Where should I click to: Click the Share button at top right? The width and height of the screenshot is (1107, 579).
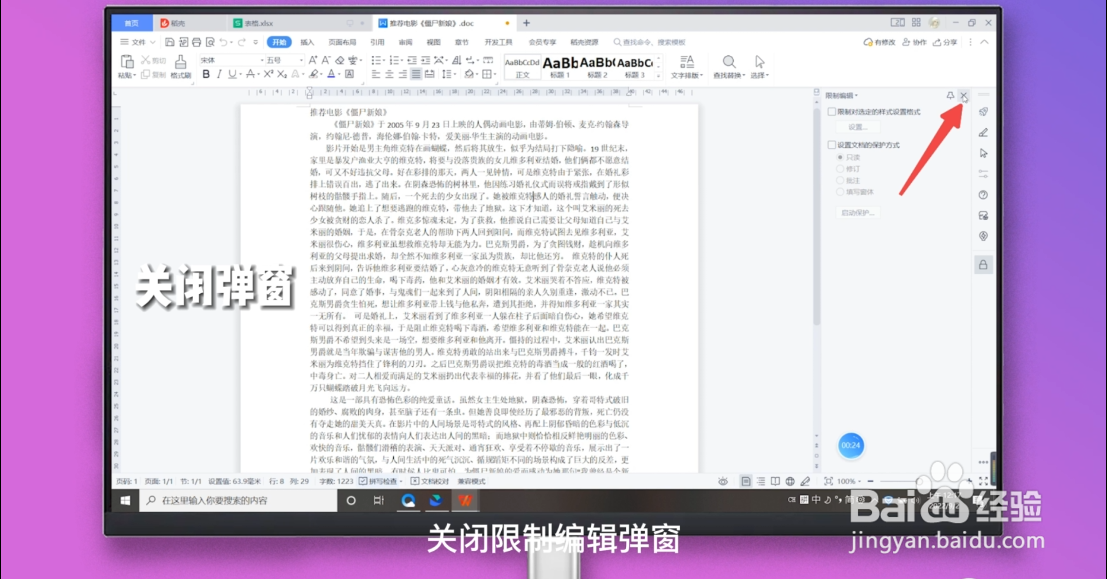coord(945,42)
